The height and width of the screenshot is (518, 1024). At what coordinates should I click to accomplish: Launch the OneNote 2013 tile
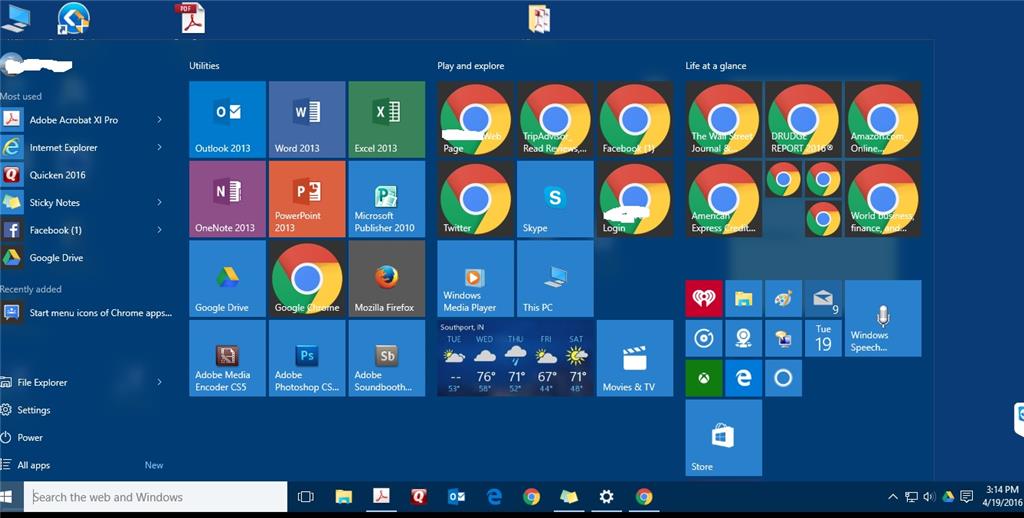pyautogui.click(x=227, y=199)
